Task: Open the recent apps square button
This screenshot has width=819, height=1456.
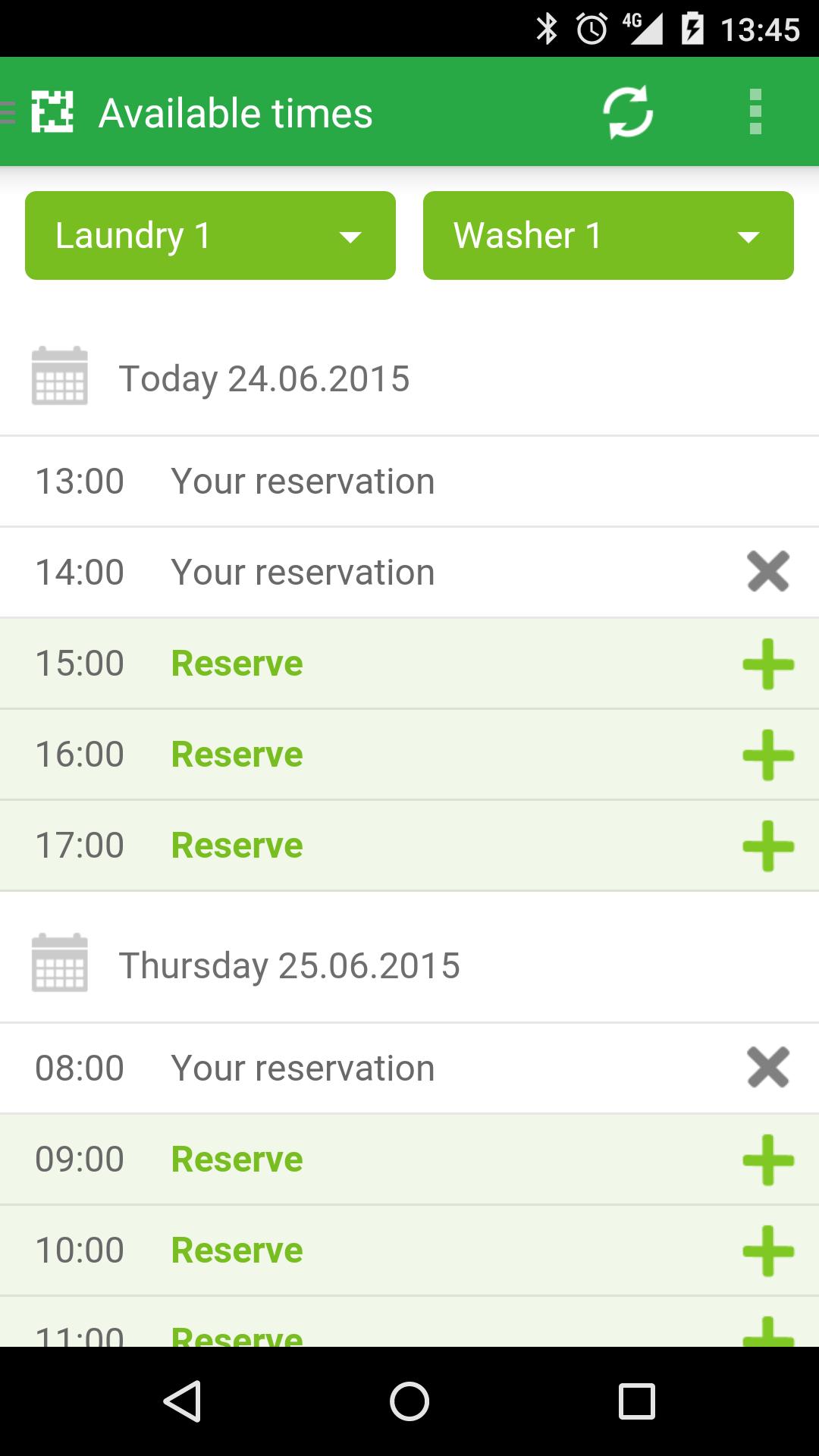Action: (636, 1401)
